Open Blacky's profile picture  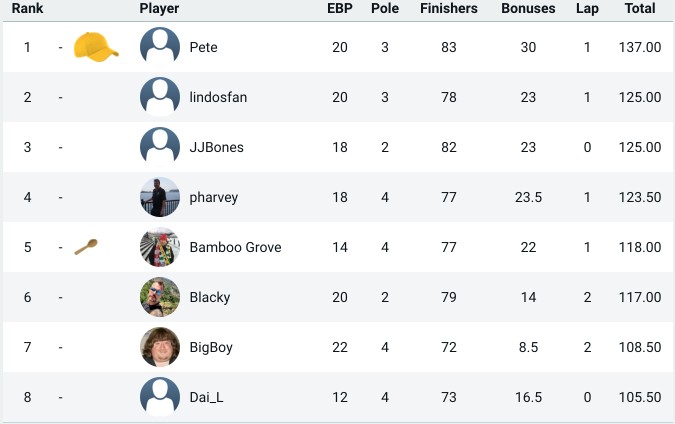[160, 297]
